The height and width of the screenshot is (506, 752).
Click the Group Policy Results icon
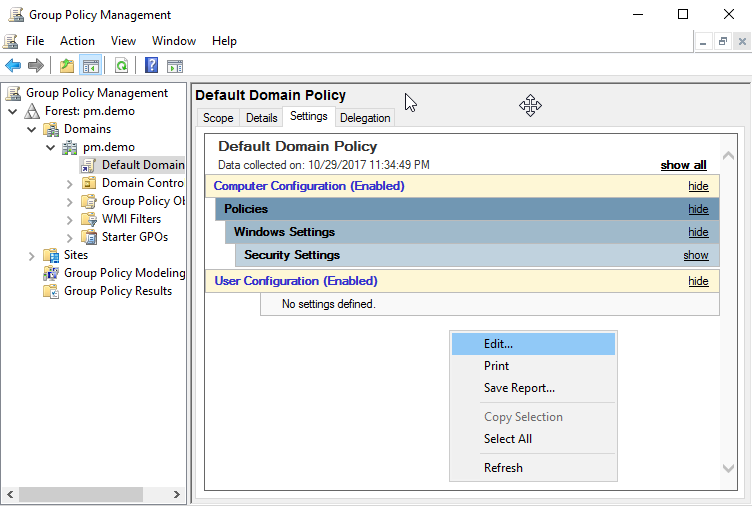(x=51, y=291)
